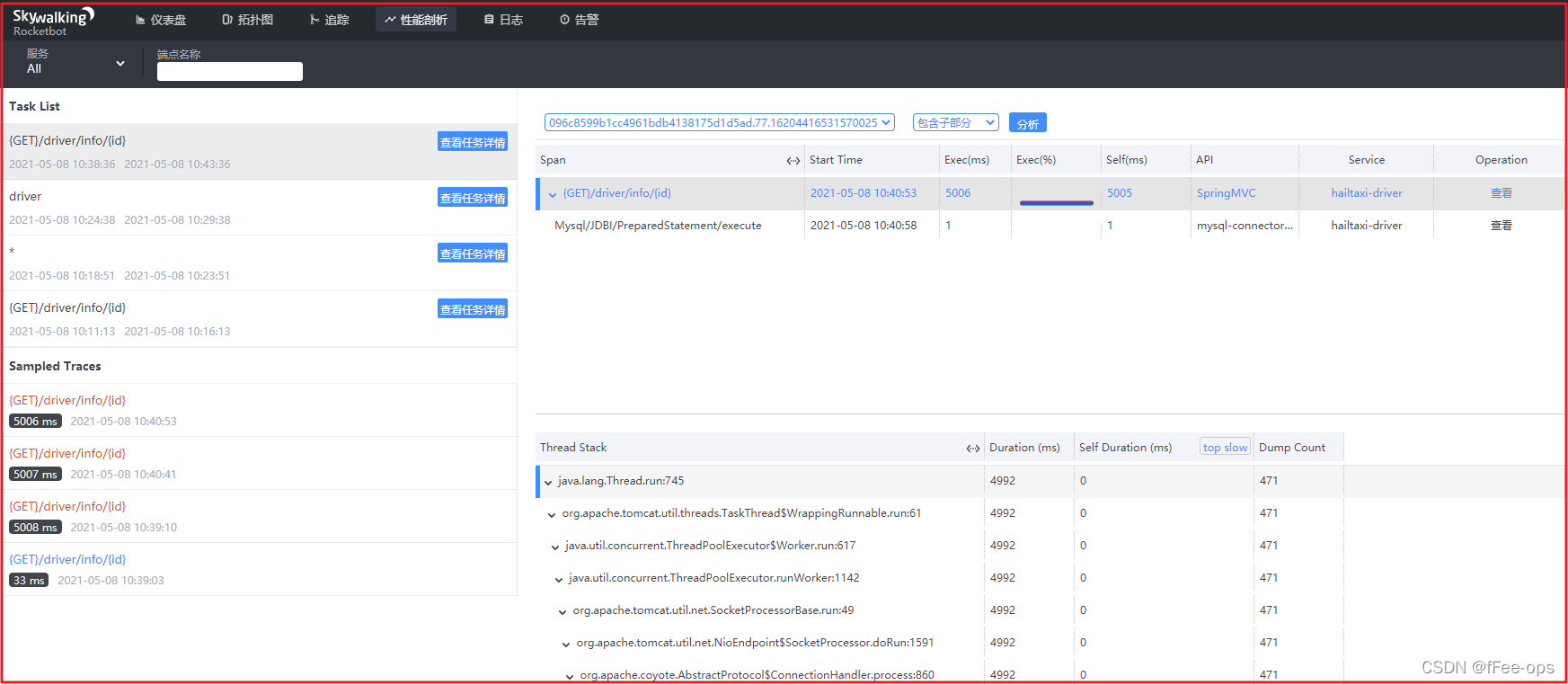
Task: Collapse ThreadPoolExecutor$Worker.run:617 stack node
Action: pyautogui.click(x=555, y=547)
